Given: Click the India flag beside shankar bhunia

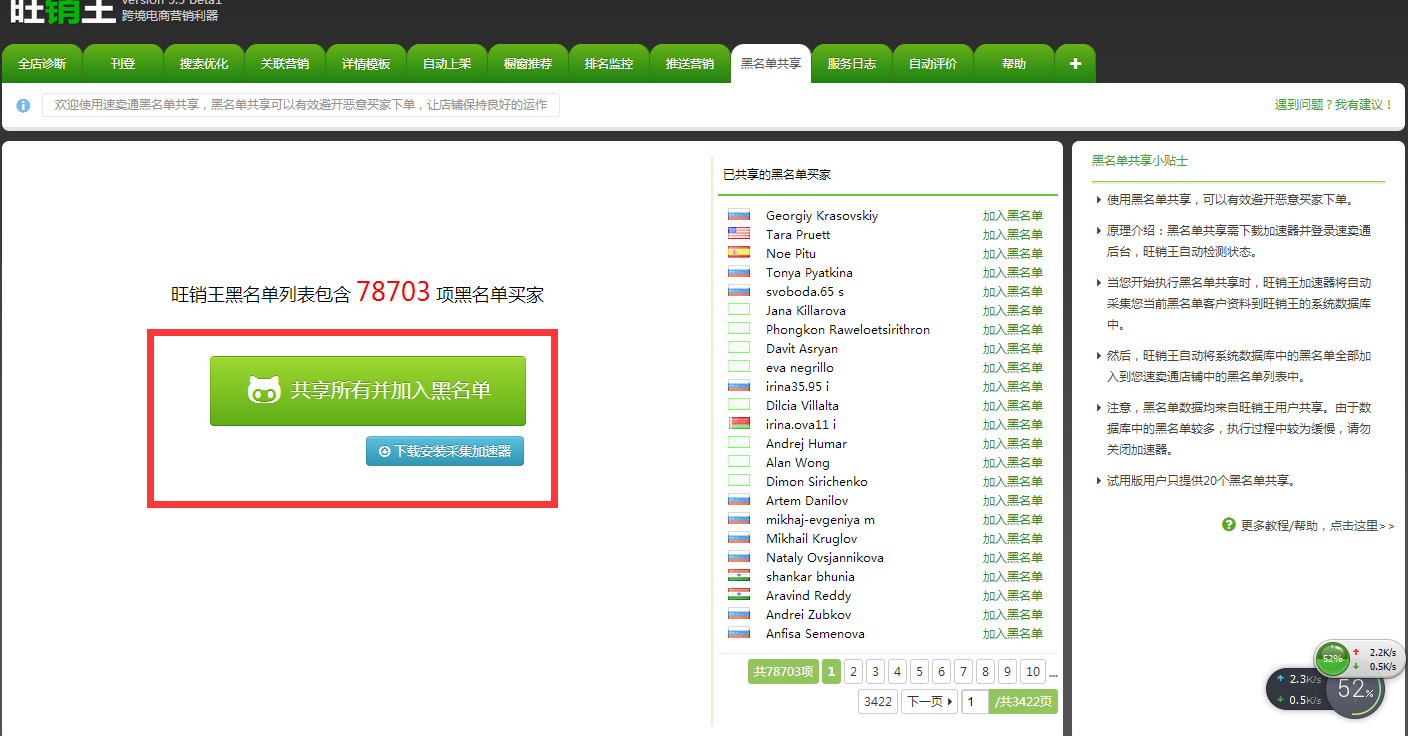Looking at the screenshot, I should tap(739, 576).
